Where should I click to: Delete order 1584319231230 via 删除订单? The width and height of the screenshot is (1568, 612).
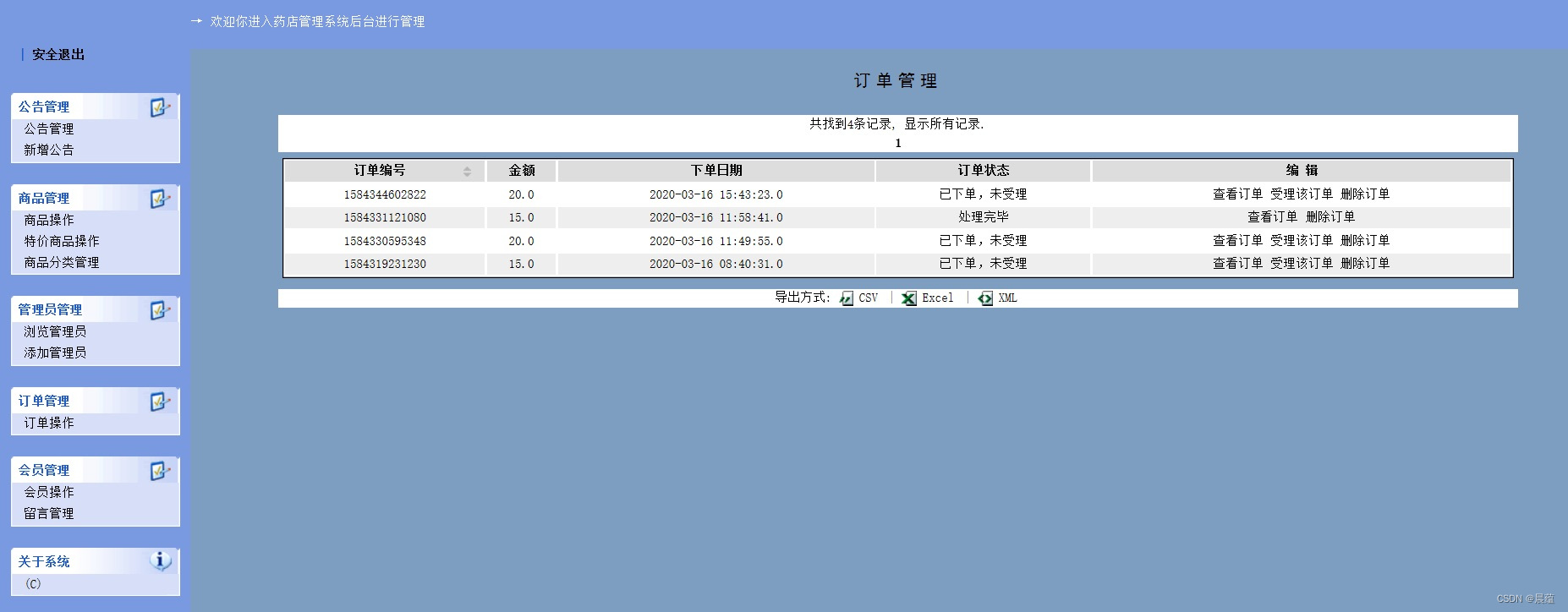(1365, 264)
